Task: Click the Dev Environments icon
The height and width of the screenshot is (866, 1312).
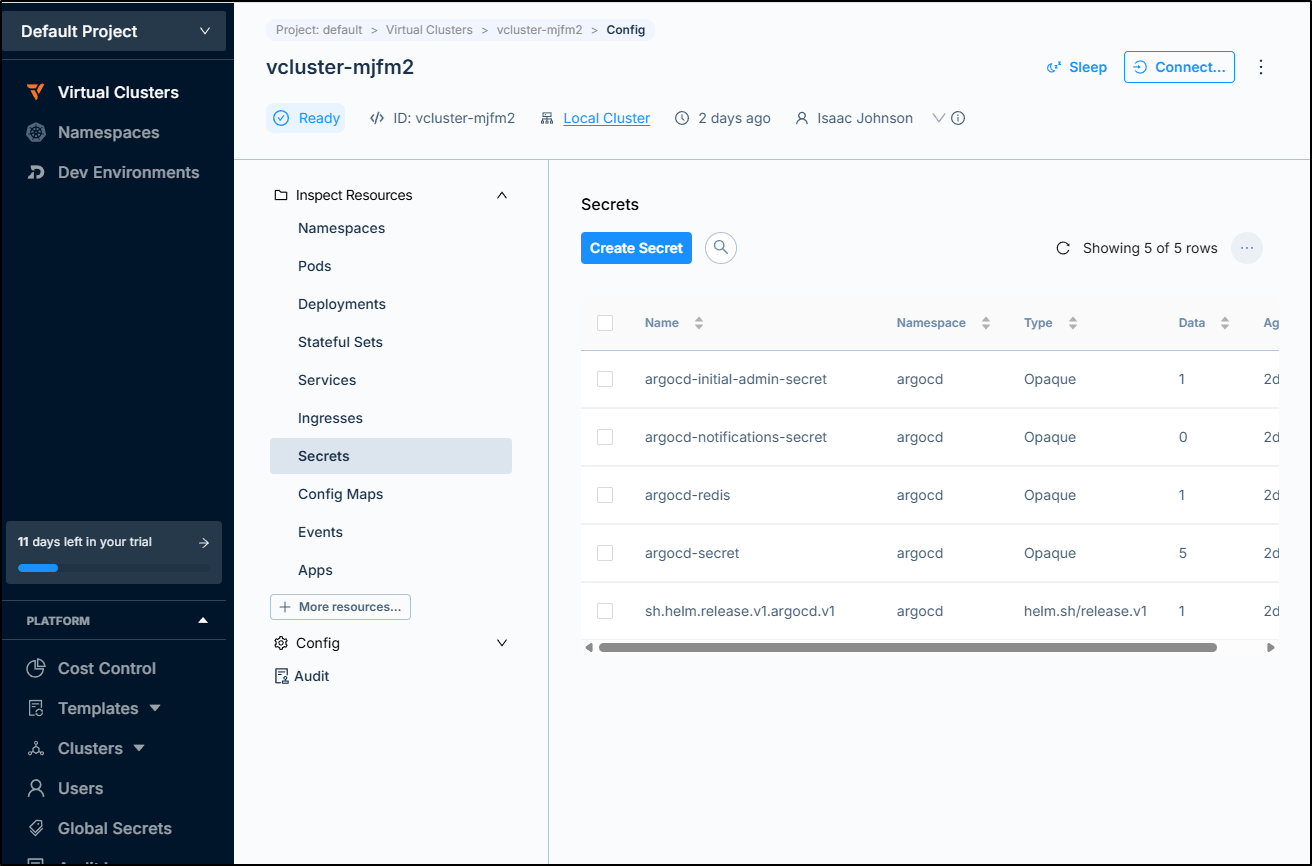Action: click(x=36, y=172)
